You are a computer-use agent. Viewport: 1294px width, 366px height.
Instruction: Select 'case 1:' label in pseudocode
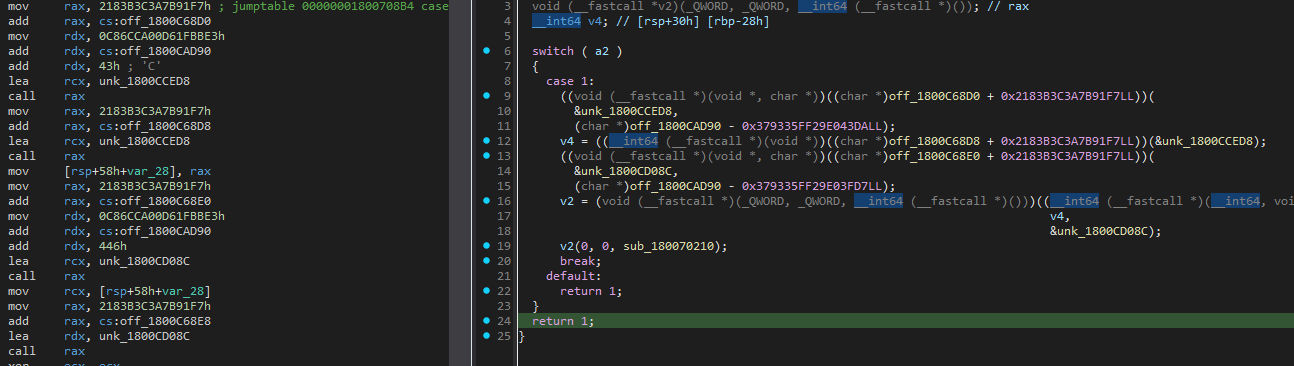(x=571, y=81)
